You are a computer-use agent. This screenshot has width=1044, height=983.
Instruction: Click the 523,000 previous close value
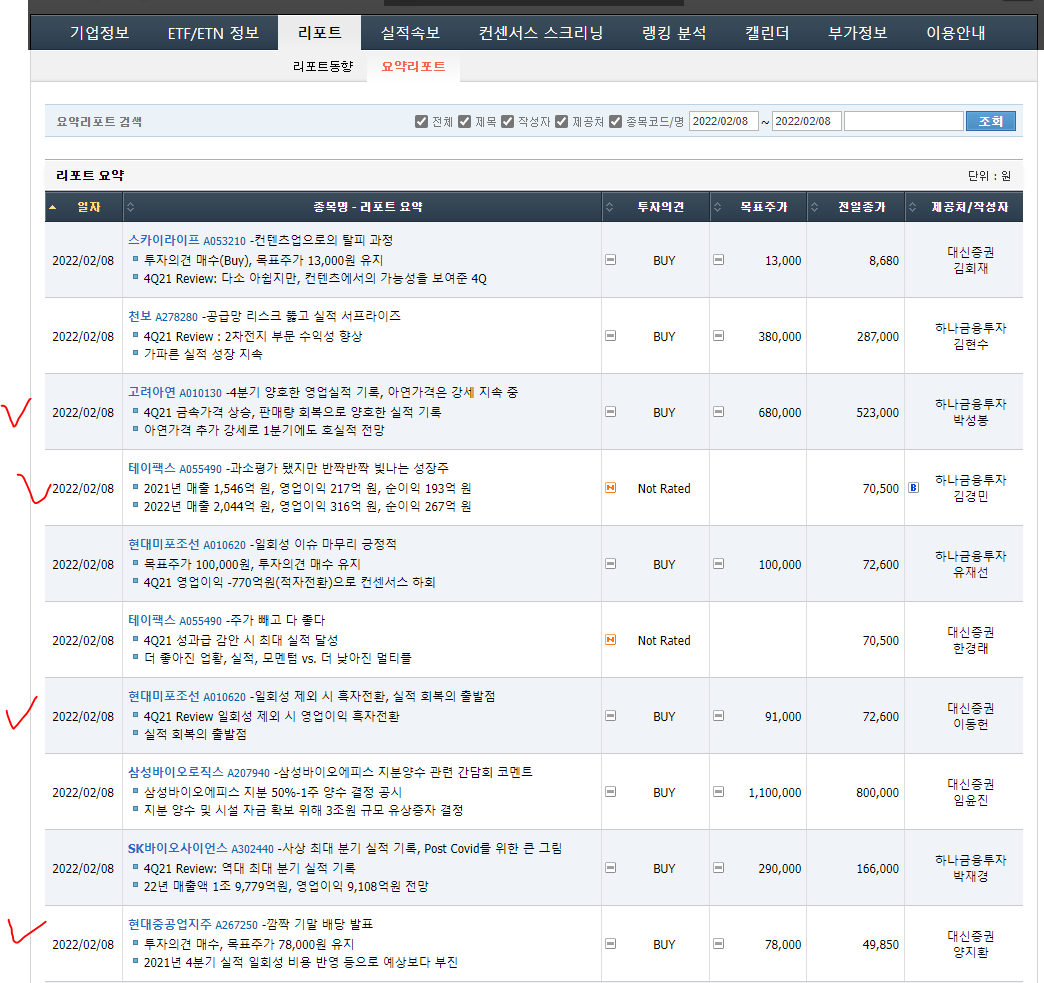[878, 413]
